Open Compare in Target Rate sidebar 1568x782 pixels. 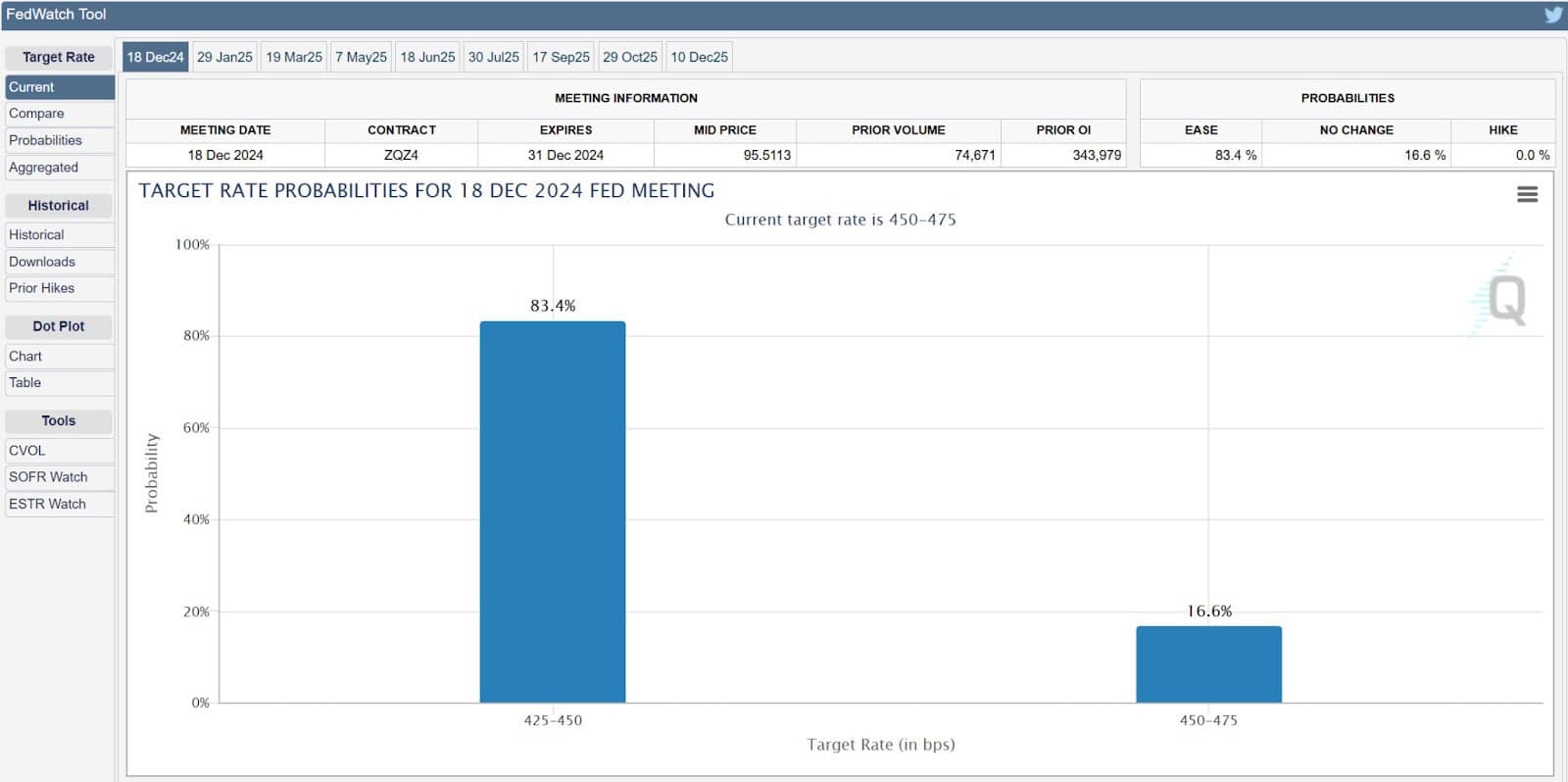pyautogui.click(x=37, y=114)
